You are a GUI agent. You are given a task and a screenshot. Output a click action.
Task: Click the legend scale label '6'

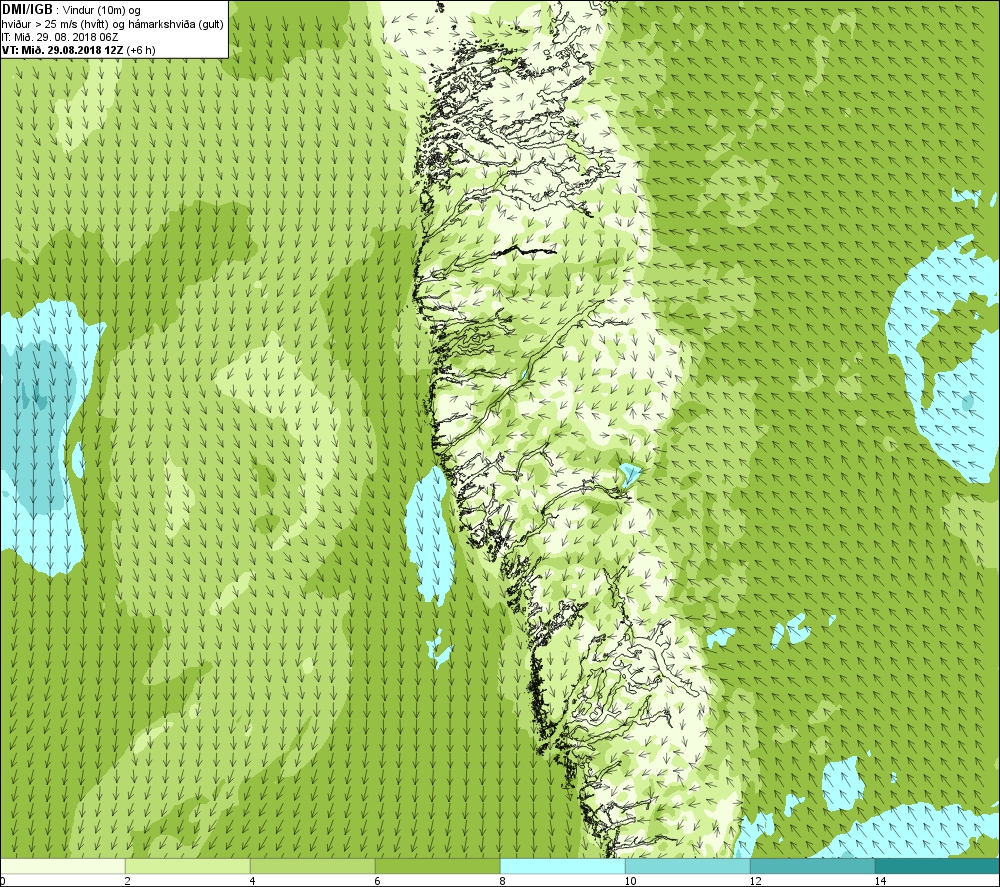(378, 881)
